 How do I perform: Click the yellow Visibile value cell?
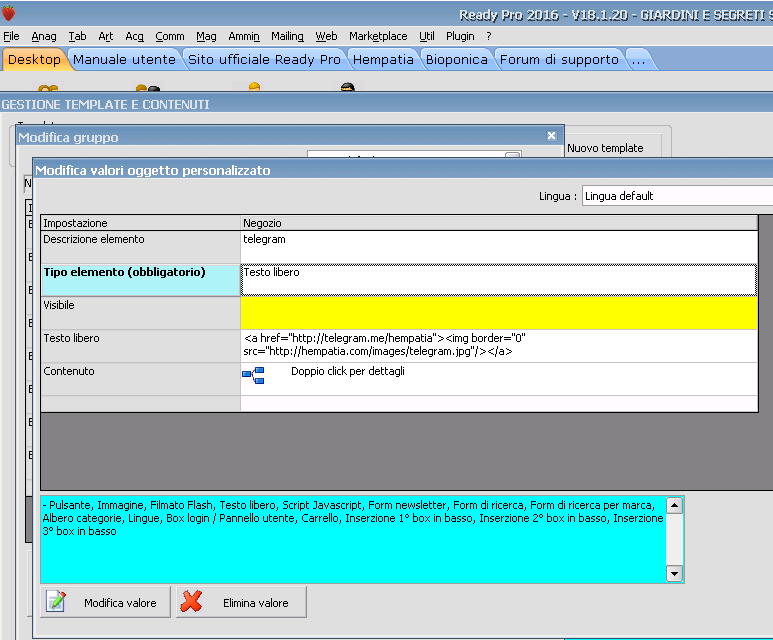(498, 313)
